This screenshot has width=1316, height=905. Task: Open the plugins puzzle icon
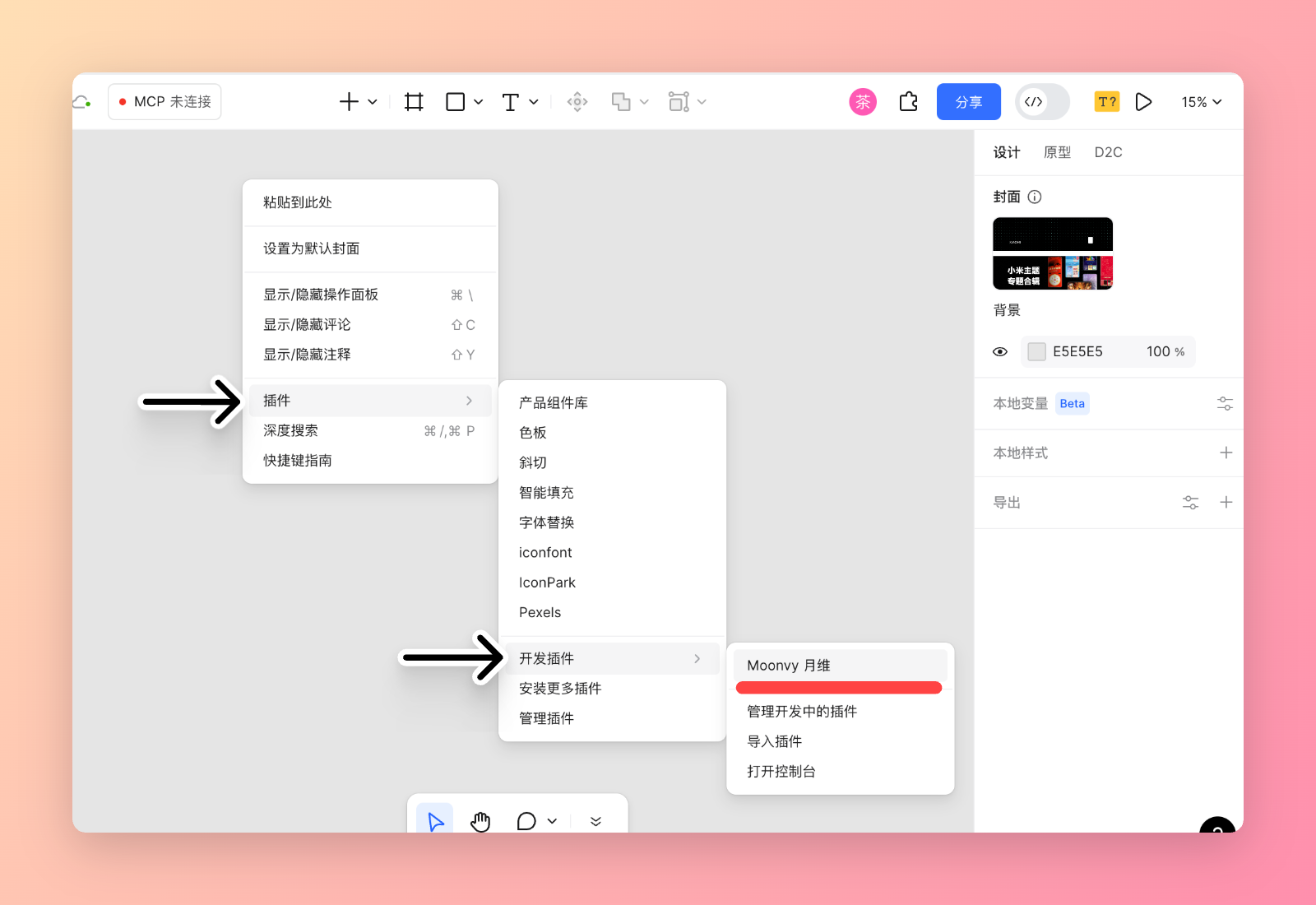(x=909, y=102)
